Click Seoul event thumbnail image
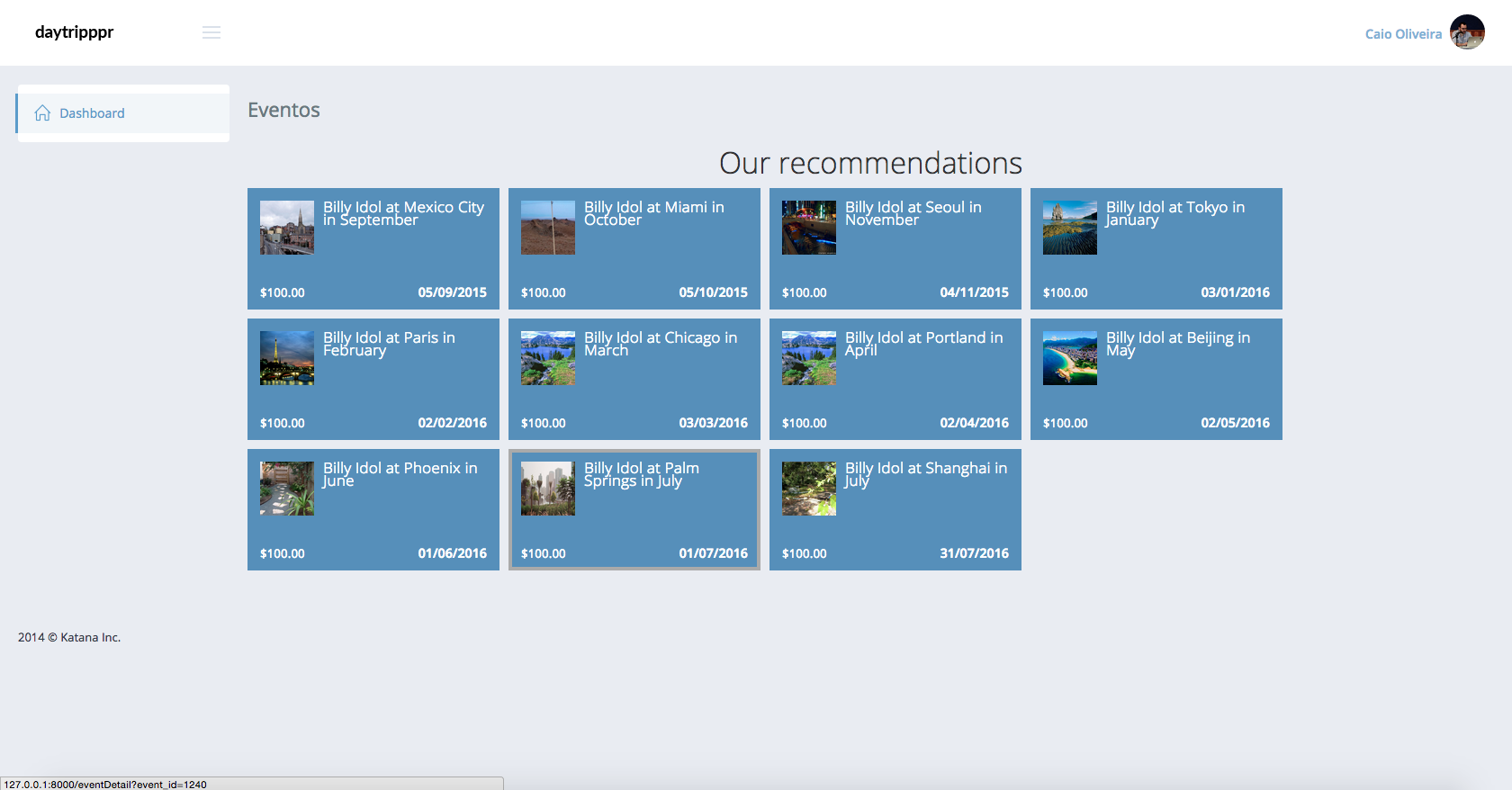This screenshot has height=790, width=1512. point(809,228)
